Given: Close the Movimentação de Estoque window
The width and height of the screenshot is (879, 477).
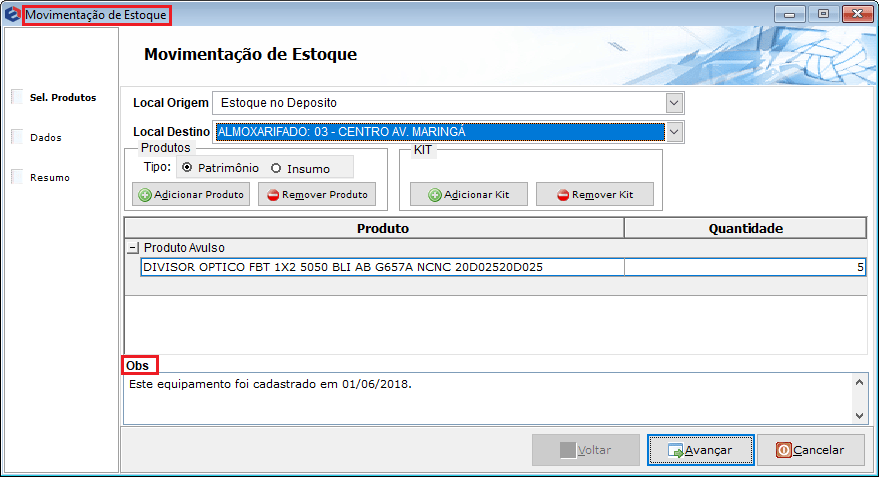Looking at the screenshot, I should 857,14.
